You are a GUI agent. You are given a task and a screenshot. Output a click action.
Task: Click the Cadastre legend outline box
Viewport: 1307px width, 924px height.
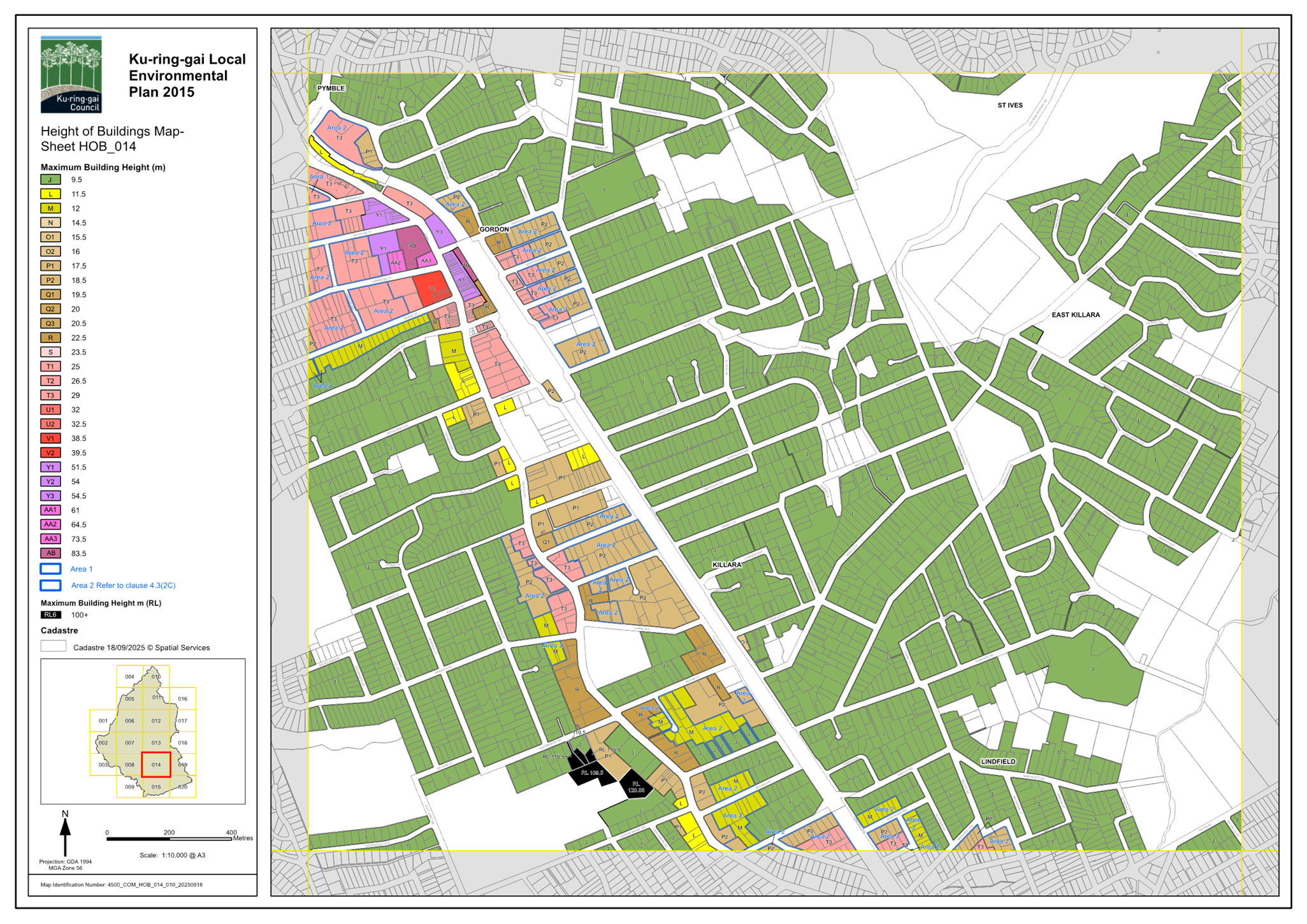tap(53, 646)
